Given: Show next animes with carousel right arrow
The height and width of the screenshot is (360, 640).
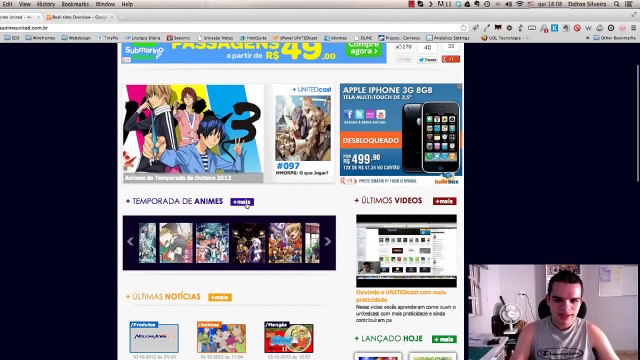Looking at the screenshot, I should coord(327,241).
